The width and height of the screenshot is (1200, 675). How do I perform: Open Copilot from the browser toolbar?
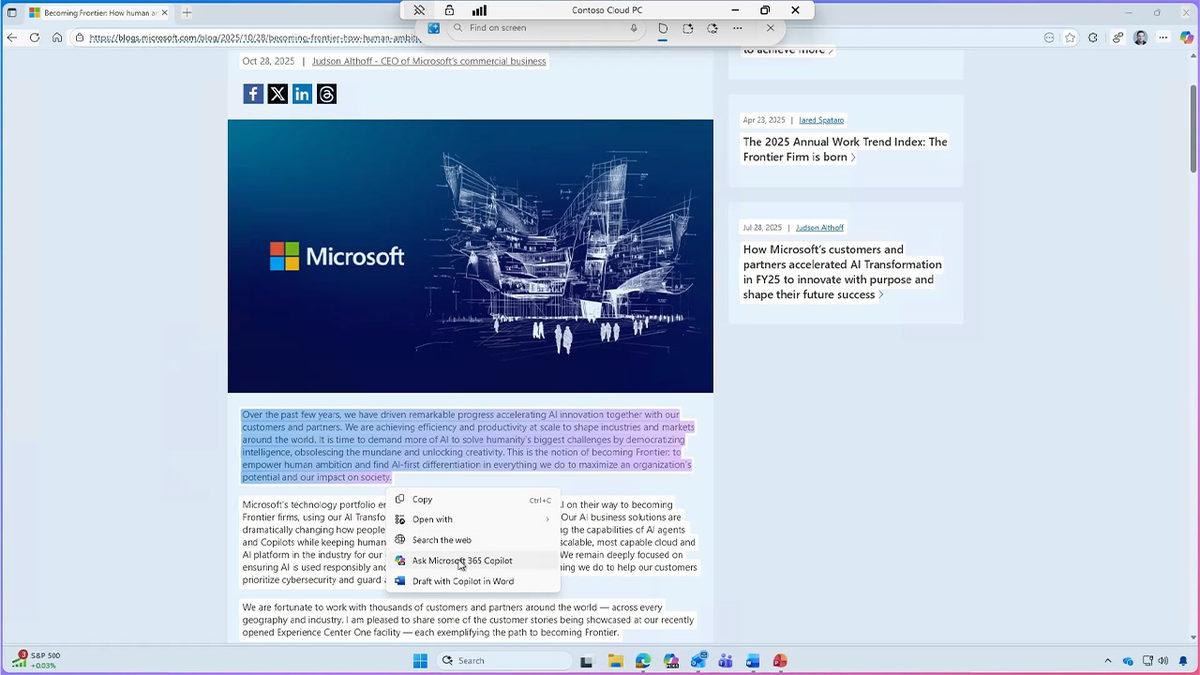(x=1186, y=37)
